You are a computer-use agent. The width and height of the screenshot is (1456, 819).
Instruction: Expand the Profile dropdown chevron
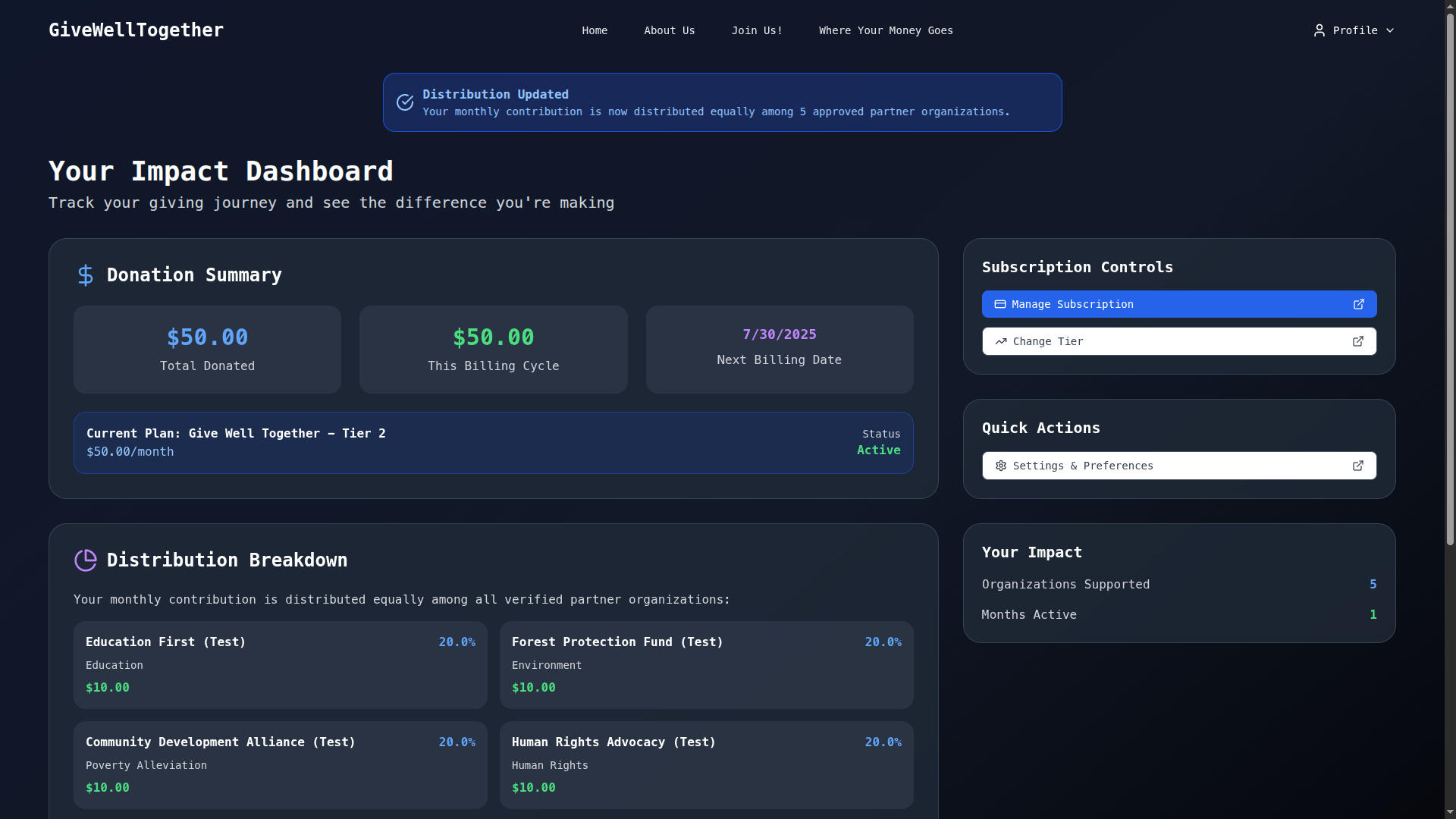[1390, 30]
